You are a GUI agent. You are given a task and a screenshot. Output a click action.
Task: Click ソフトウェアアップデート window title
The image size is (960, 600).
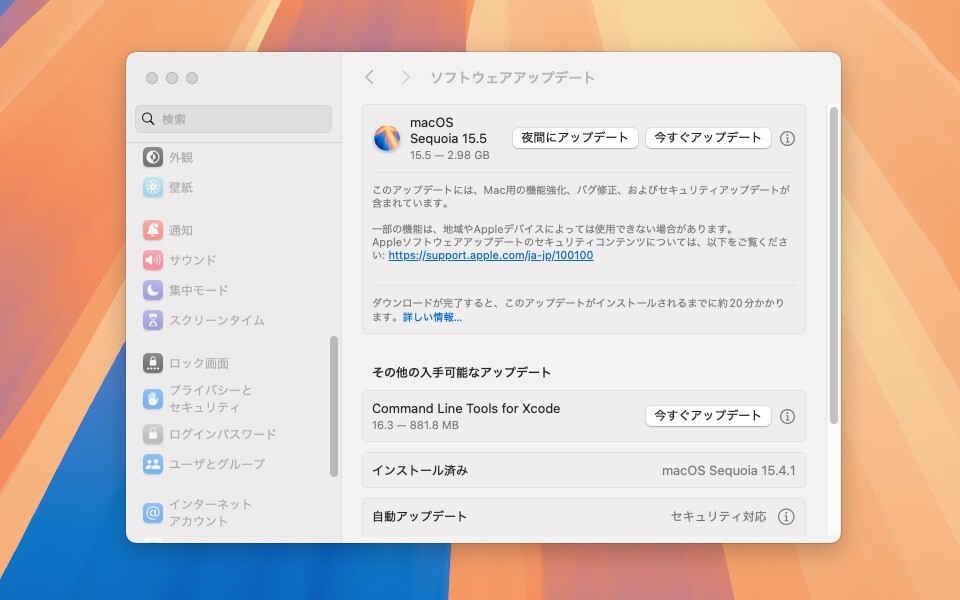pyautogui.click(x=512, y=77)
